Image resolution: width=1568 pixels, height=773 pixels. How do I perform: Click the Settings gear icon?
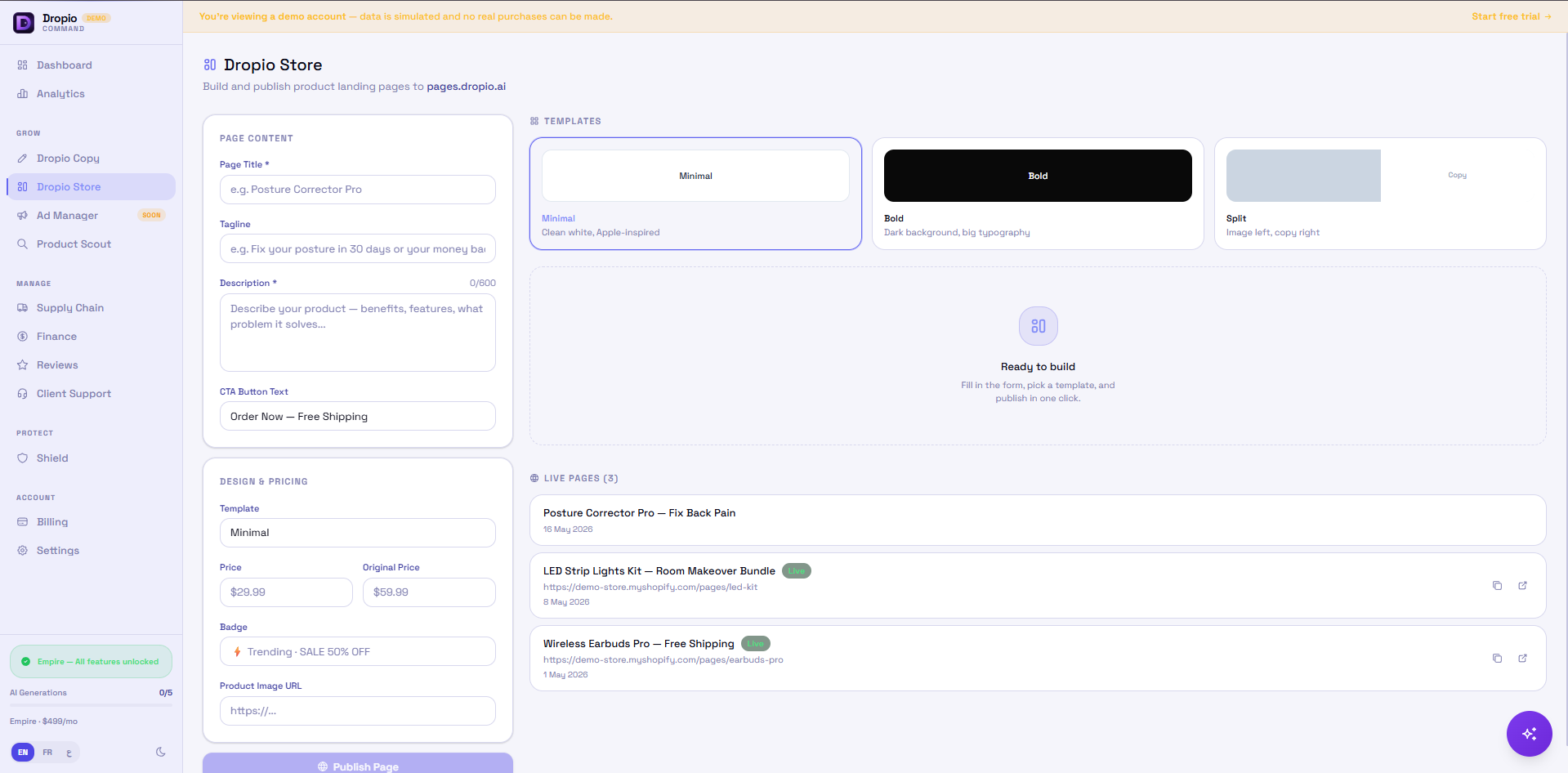[23, 551]
